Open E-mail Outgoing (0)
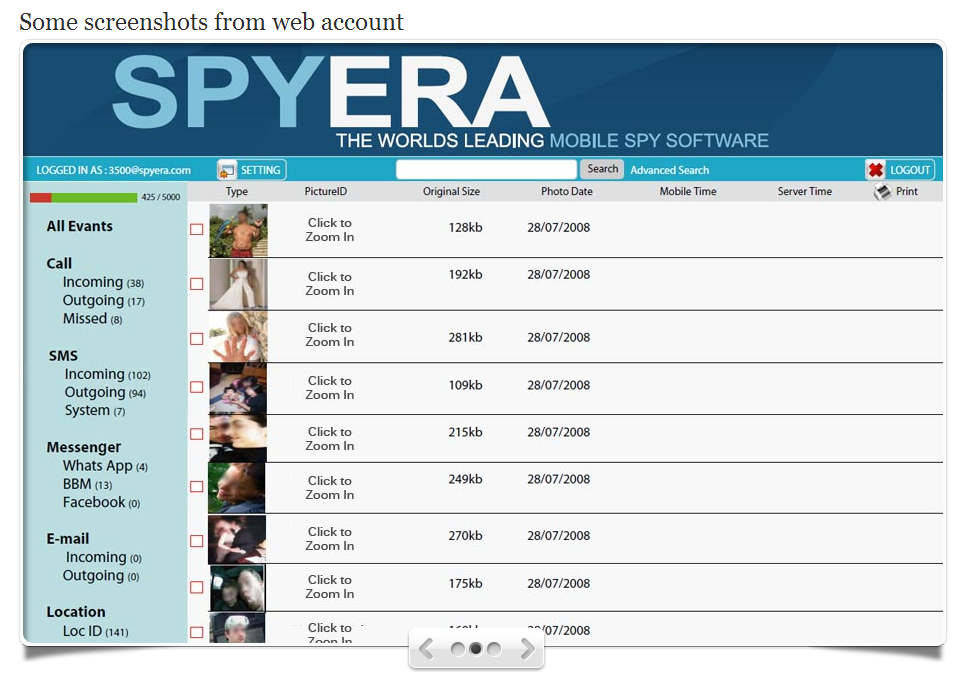979x687 pixels. [x=101, y=575]
